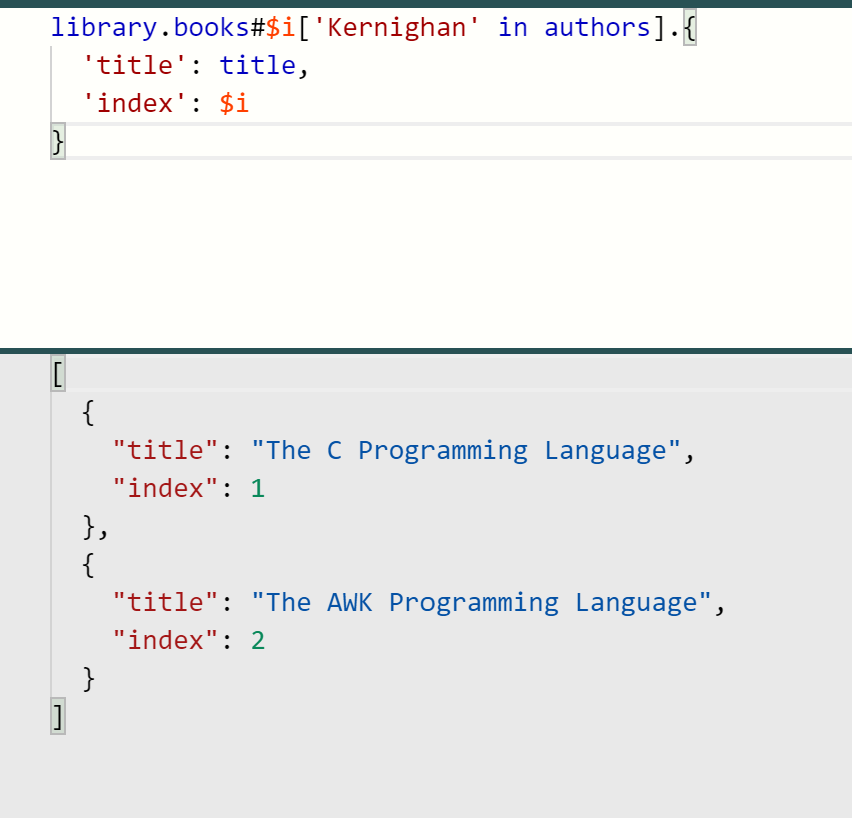
Task: Click the 'Kernighan' string literal
Action: 396,27
